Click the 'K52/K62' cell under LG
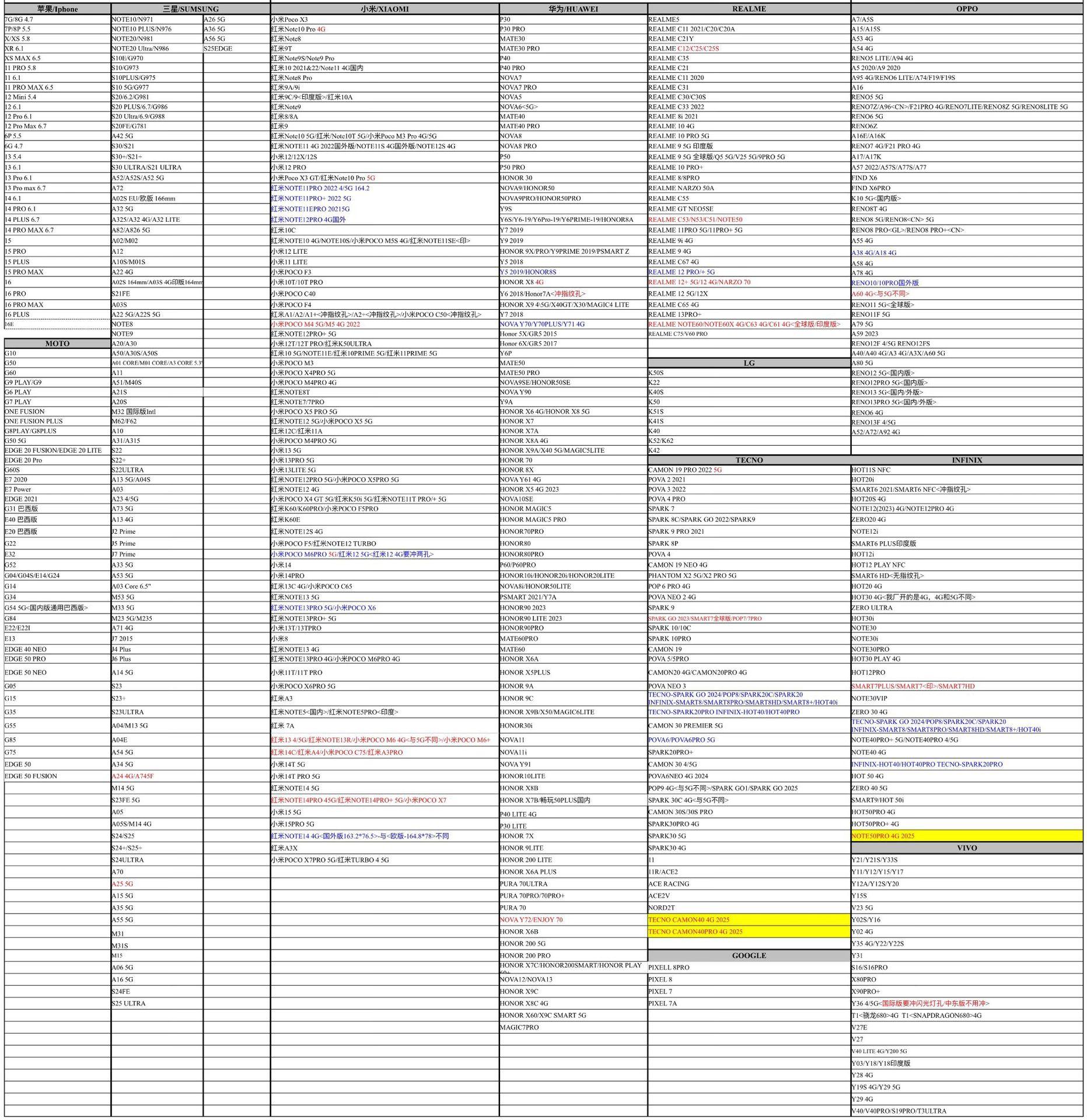The height and width of the screenshot is (1120, 1087). pyautogui.click(x=749, y=440)
